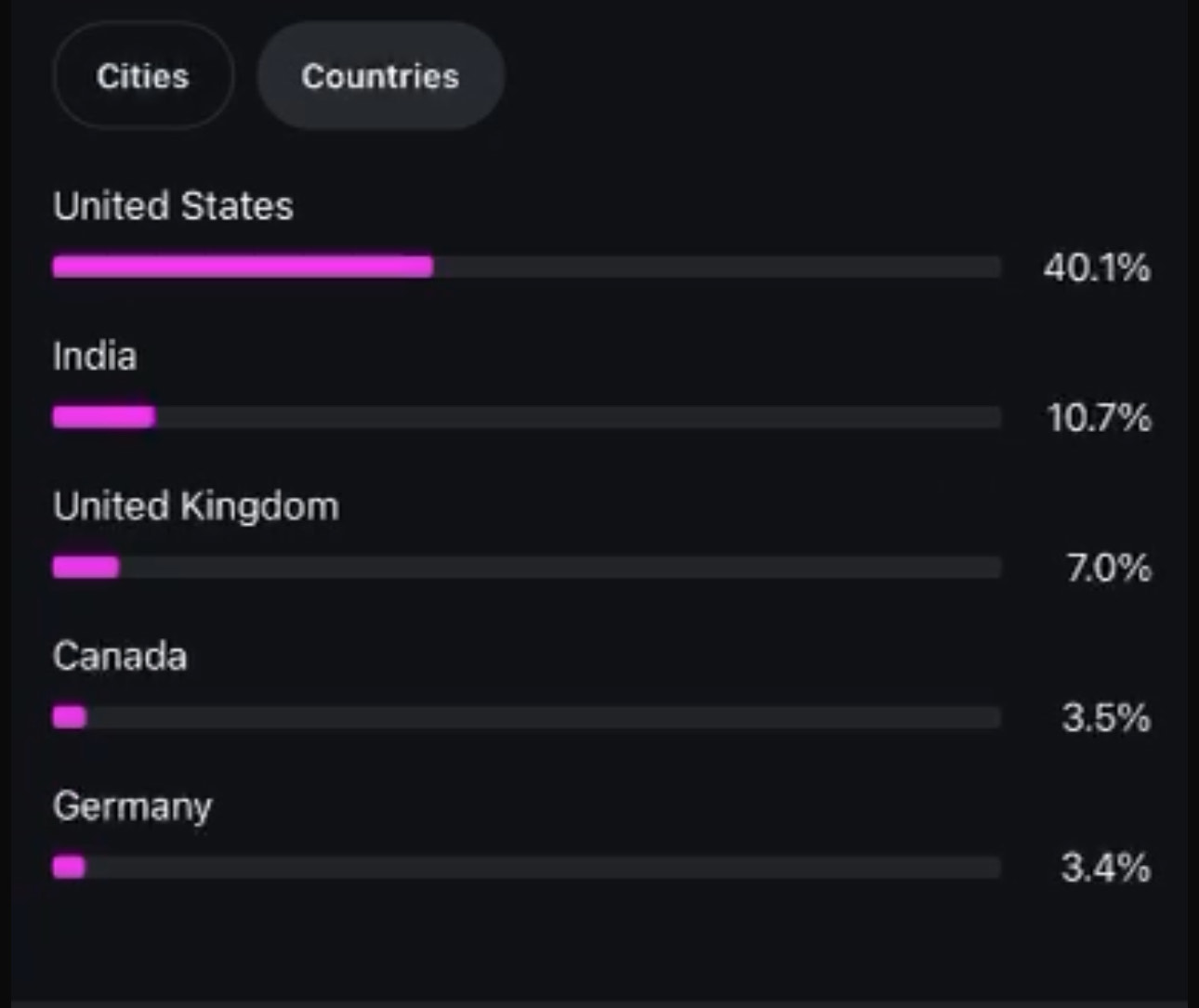Click the 3.4% percentage value

pos(1105,868)
